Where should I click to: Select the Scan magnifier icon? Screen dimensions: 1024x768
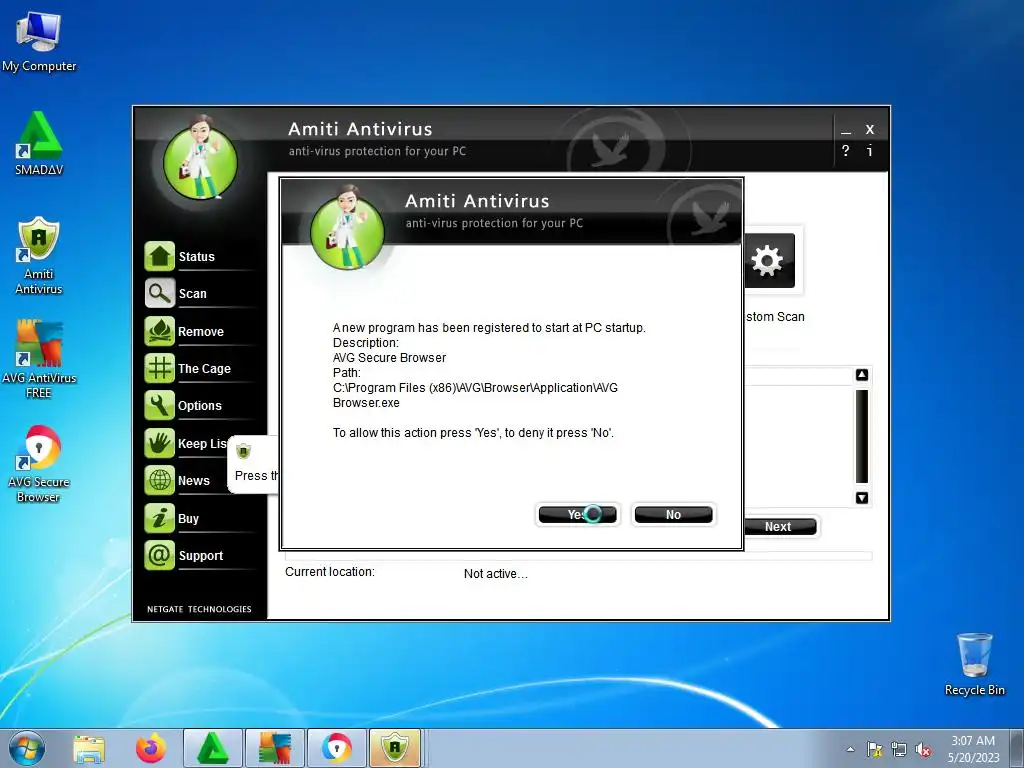159,293
